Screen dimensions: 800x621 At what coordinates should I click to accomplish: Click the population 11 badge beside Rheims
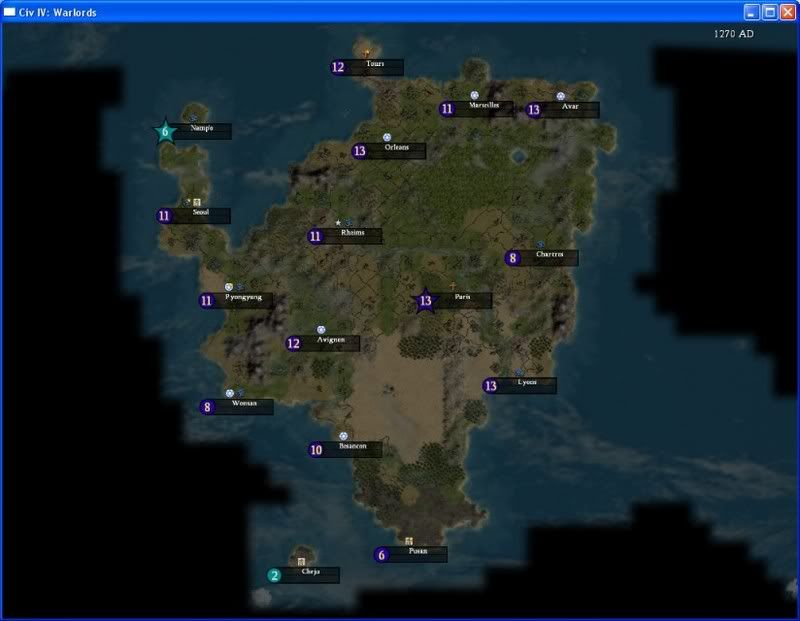tap(315, 236)
